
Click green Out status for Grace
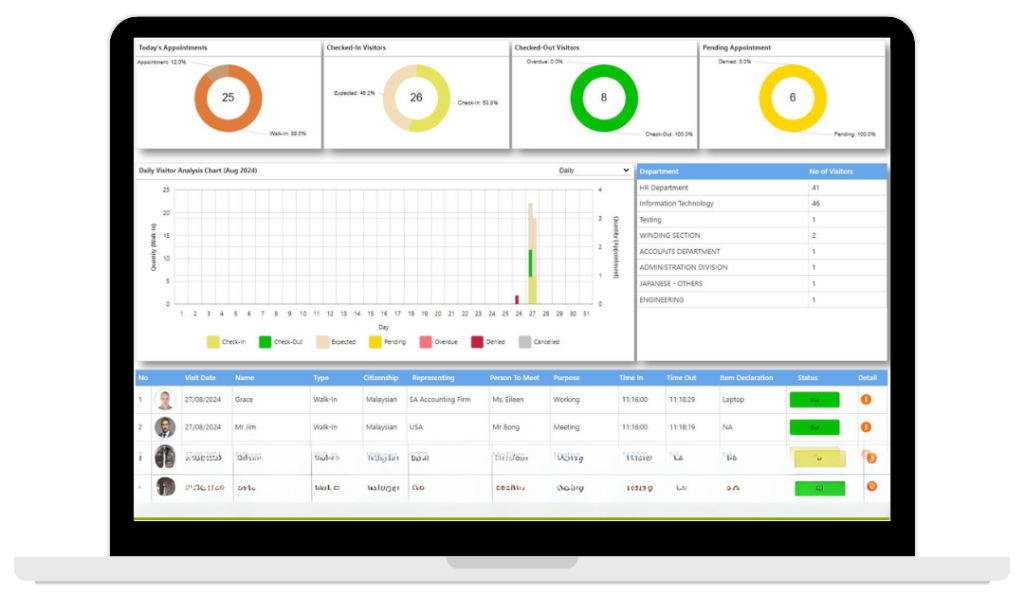tap(814, 400)
